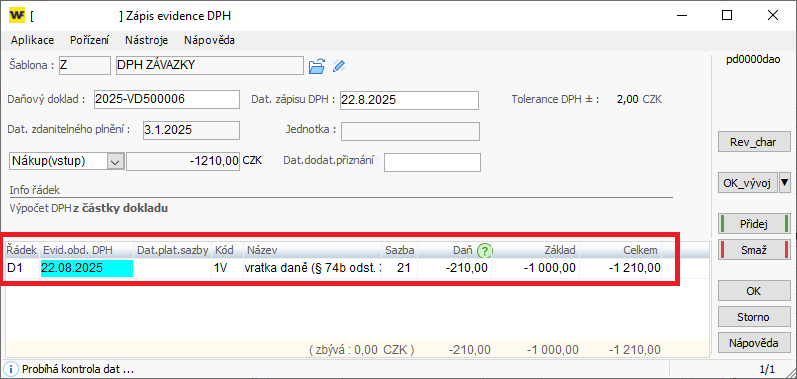Click the DPH ZÁVAZKY template name field
The width and height of the screenshot is (797, 379).
[209, 66]
